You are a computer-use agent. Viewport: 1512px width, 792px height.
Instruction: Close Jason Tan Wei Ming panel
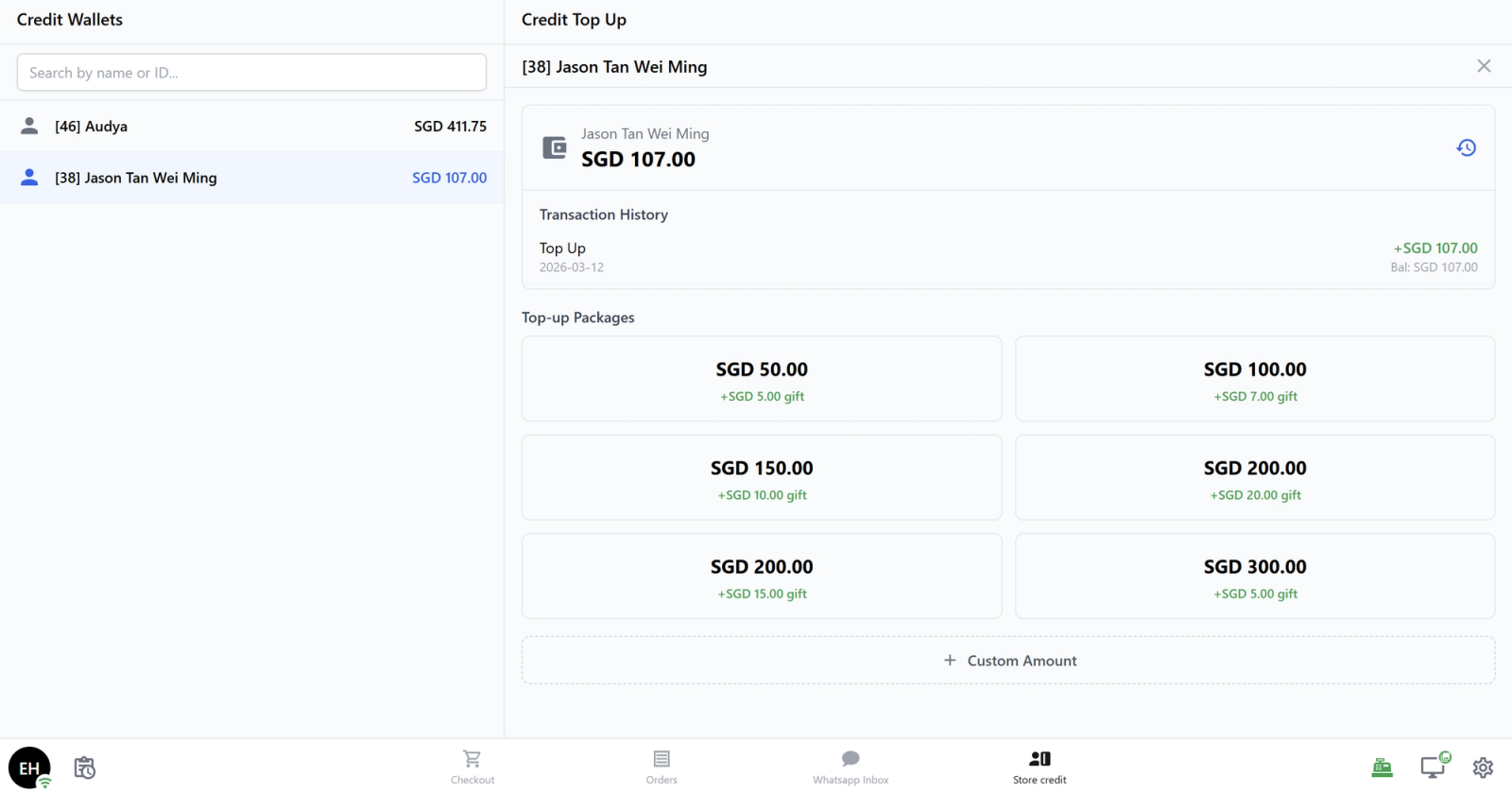pos(1484,66)
